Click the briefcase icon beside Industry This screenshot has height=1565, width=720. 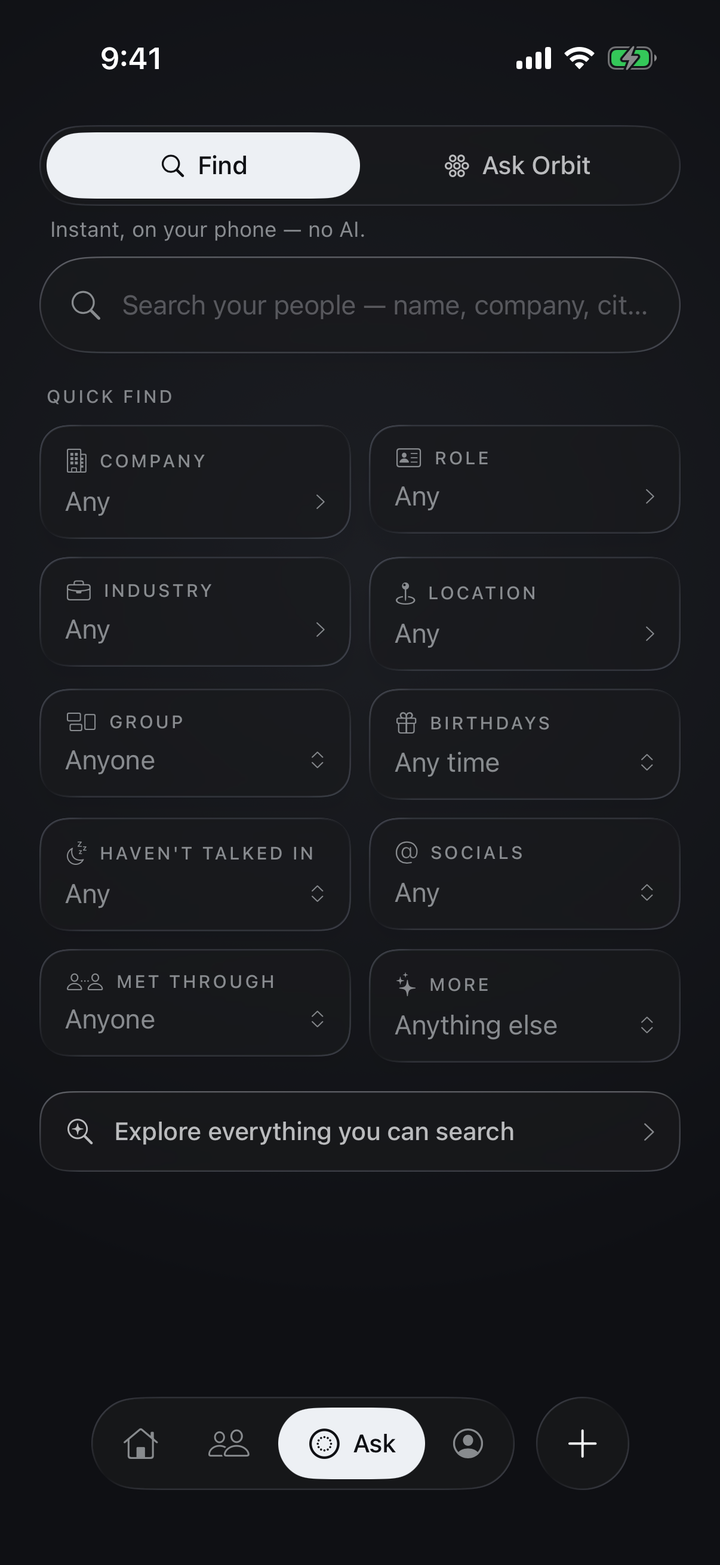(x=78, y=590)
